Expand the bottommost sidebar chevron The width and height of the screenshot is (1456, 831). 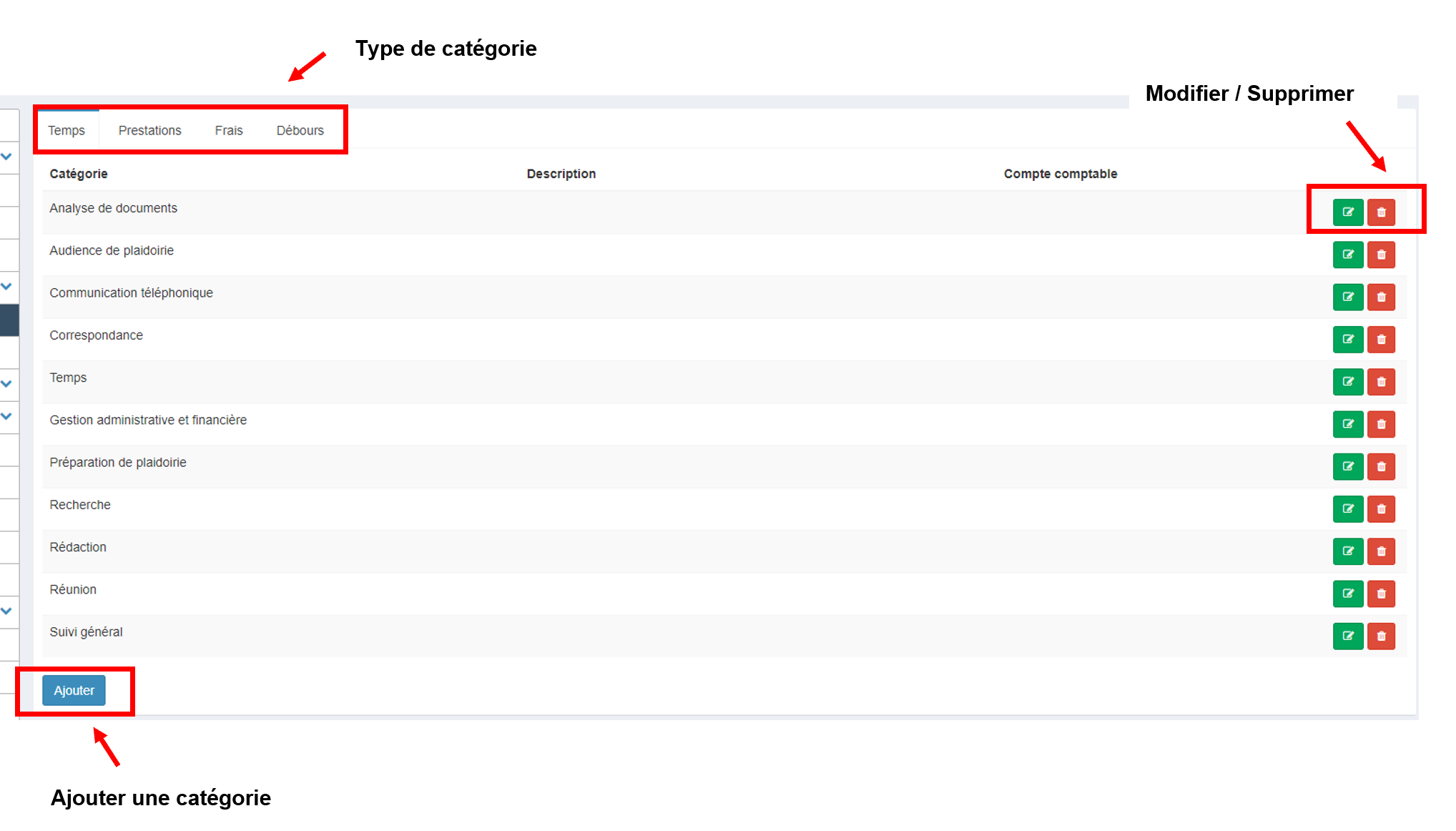point(6,611)
